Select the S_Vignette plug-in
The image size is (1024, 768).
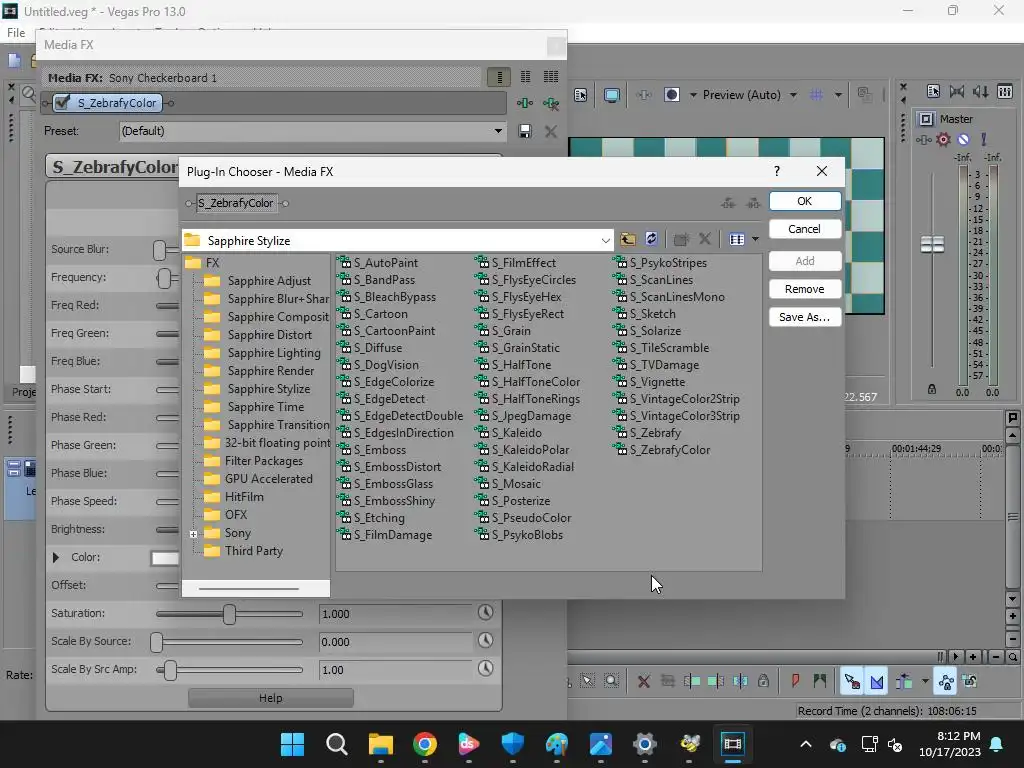(x=657, y=381)
